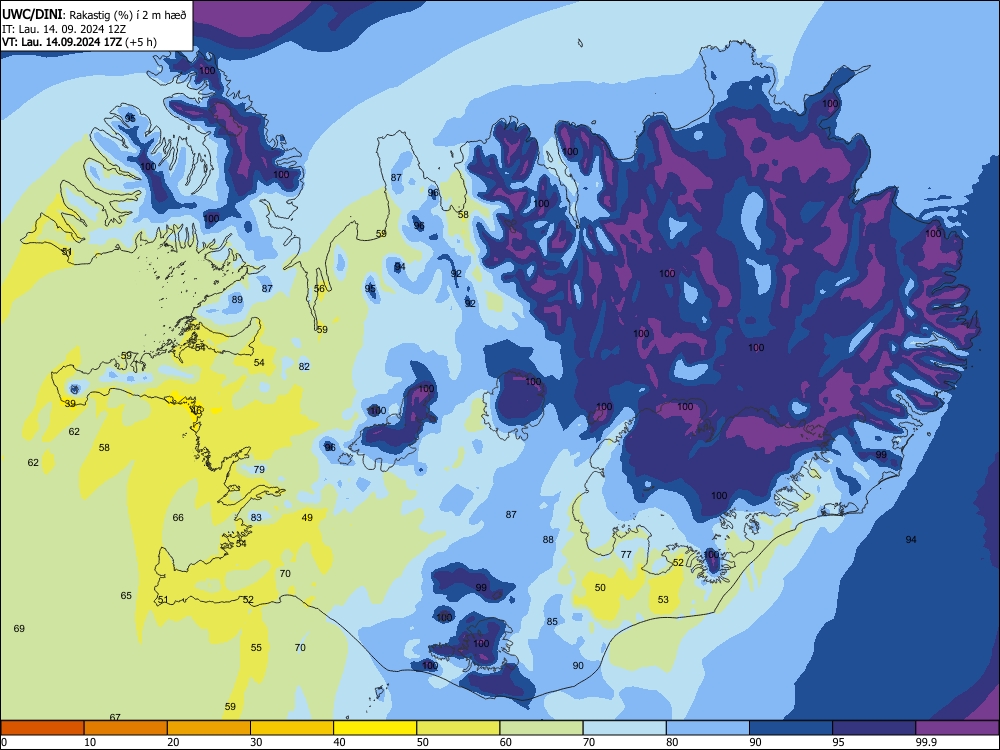Screen dimensions: 1000x750
Task: Click the purple above-99.9 legend swatch
Action: click(957, 728)
